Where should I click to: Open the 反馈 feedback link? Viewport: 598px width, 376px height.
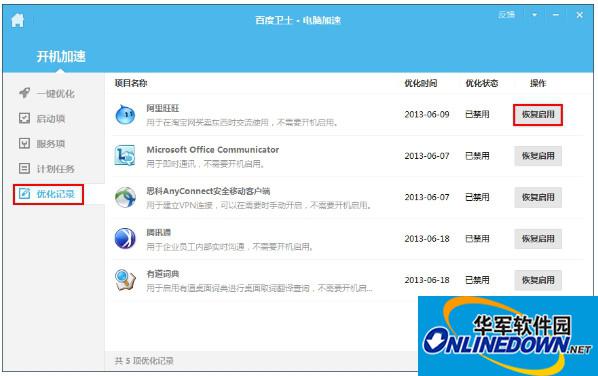(506, 15)
